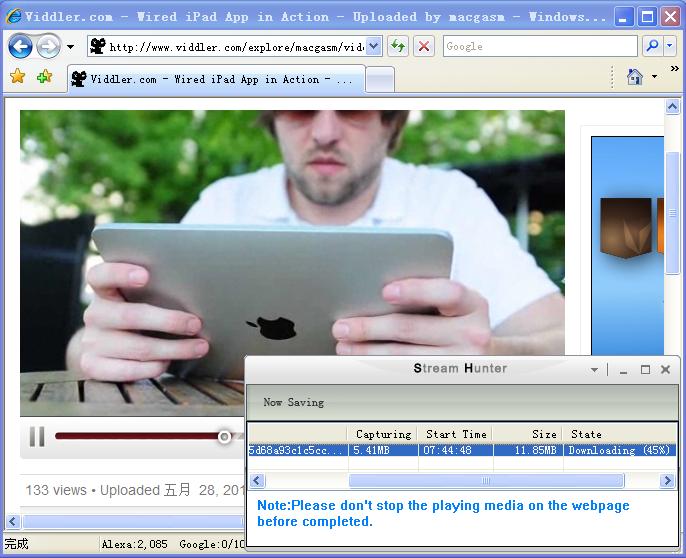Maximize the Stream Hunter window

pyautogui.click(x=645, y=370)
